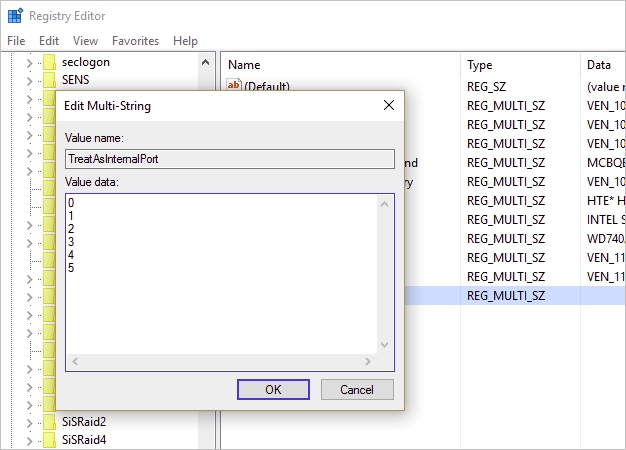This screenshot has height=450, width=626.
Task: Open the Favorites menu
Action: 135,41
